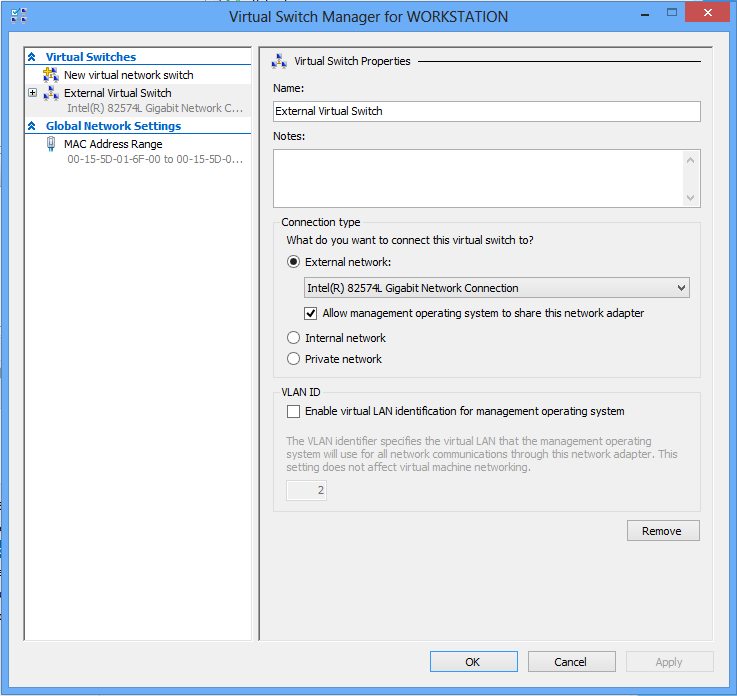Click the OK button

(474, 662)
